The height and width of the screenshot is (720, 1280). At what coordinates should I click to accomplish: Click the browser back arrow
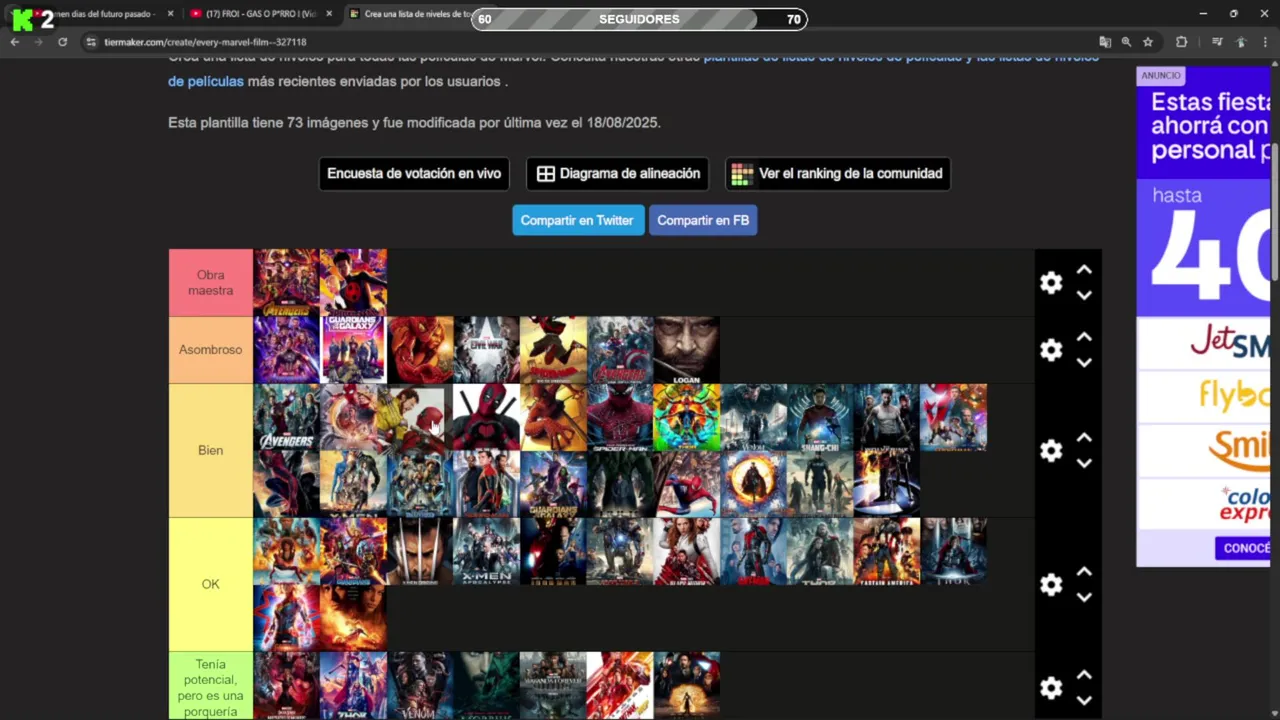point(15,42)
